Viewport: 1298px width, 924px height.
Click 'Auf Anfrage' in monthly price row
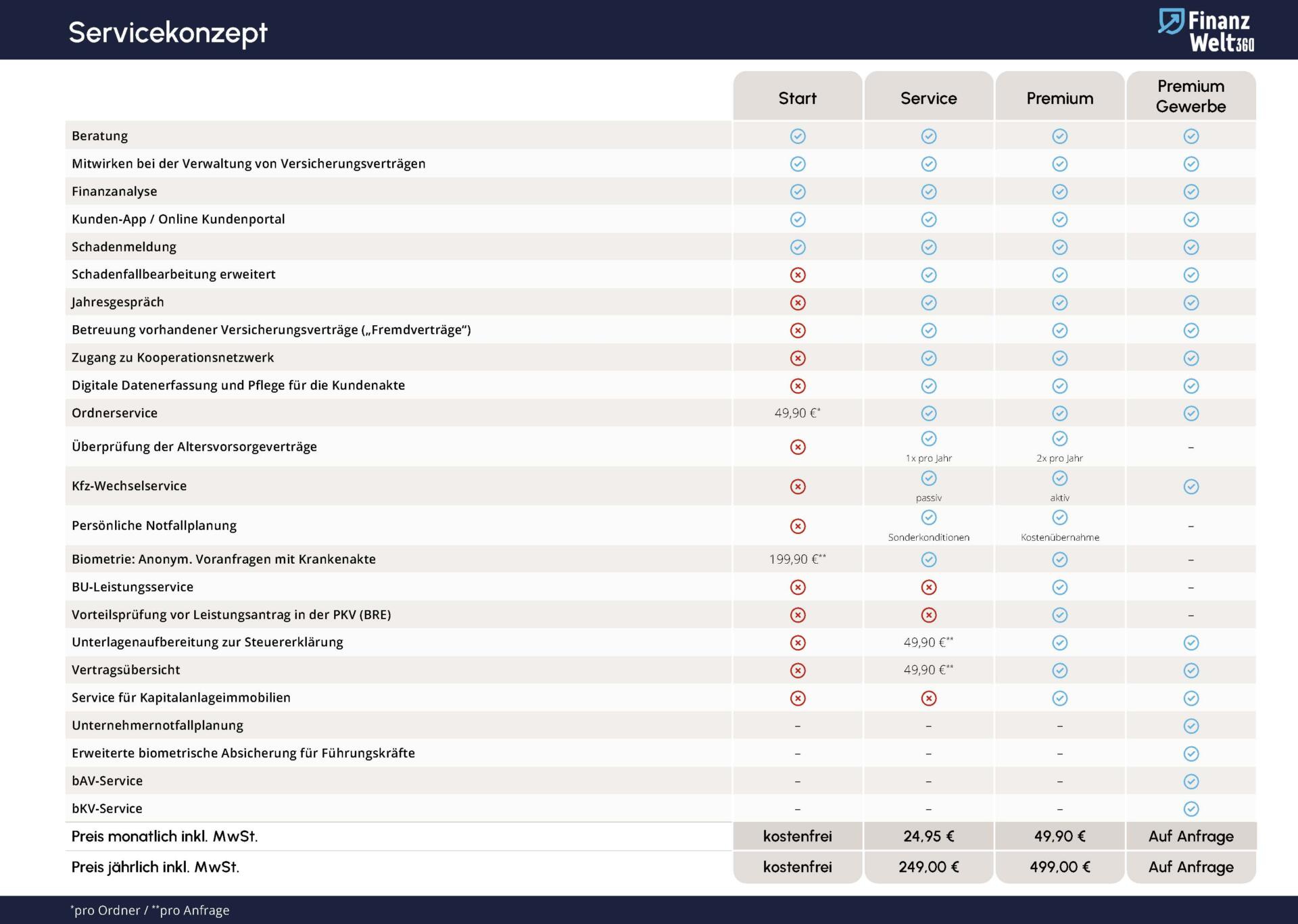(x=1191, y=836)
